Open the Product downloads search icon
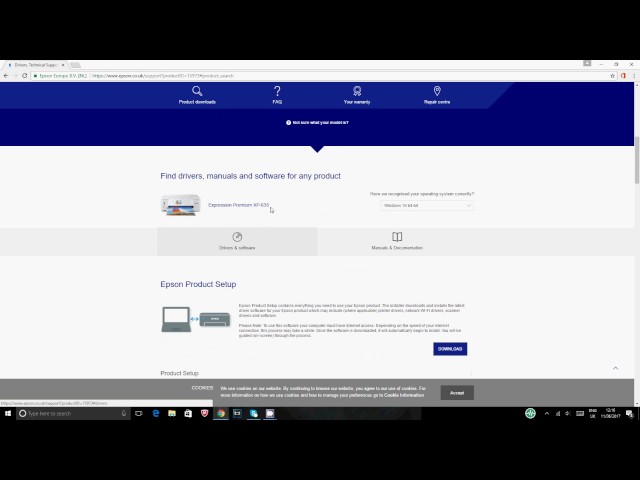 [197, 91]
